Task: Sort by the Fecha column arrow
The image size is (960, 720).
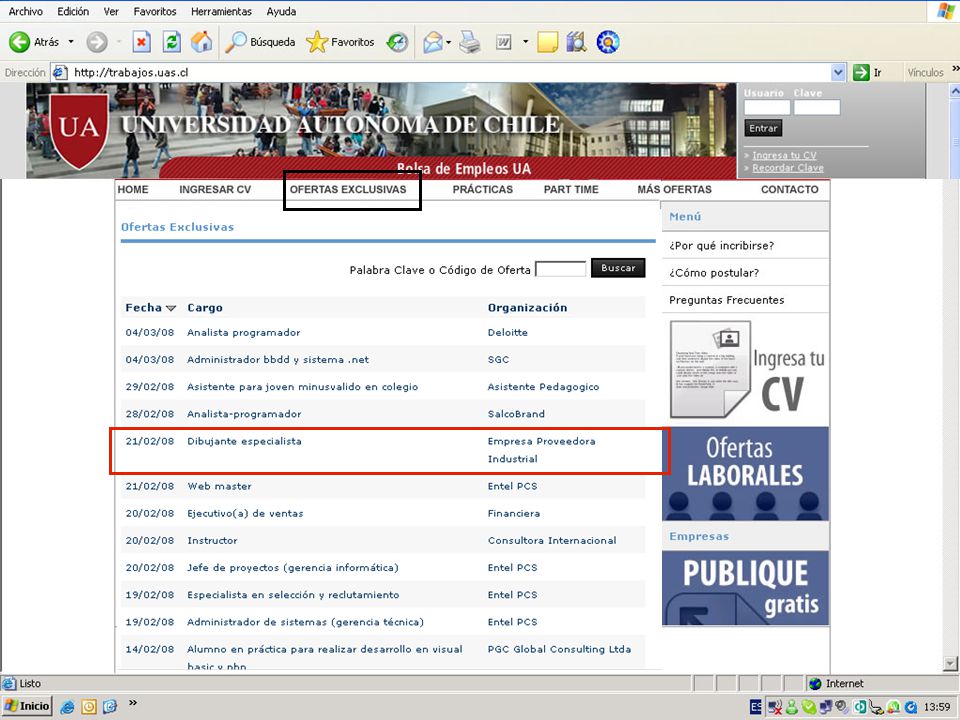Action: coord(171,308)
